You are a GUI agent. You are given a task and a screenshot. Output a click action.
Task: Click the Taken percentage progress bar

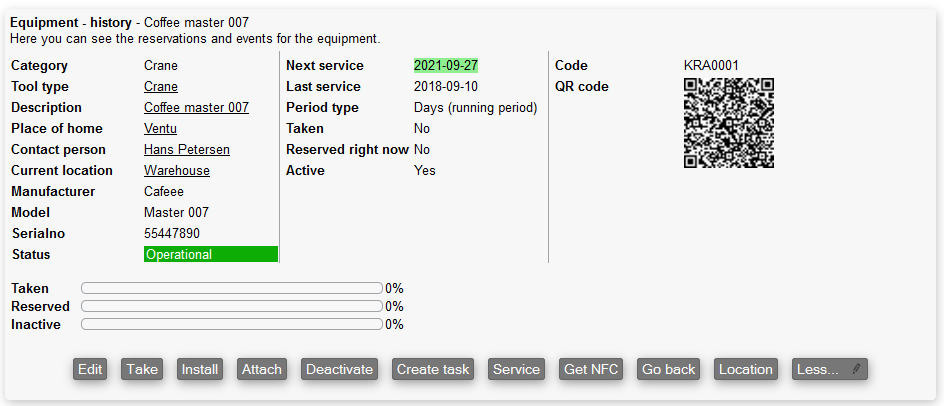(x=231, y=289)
